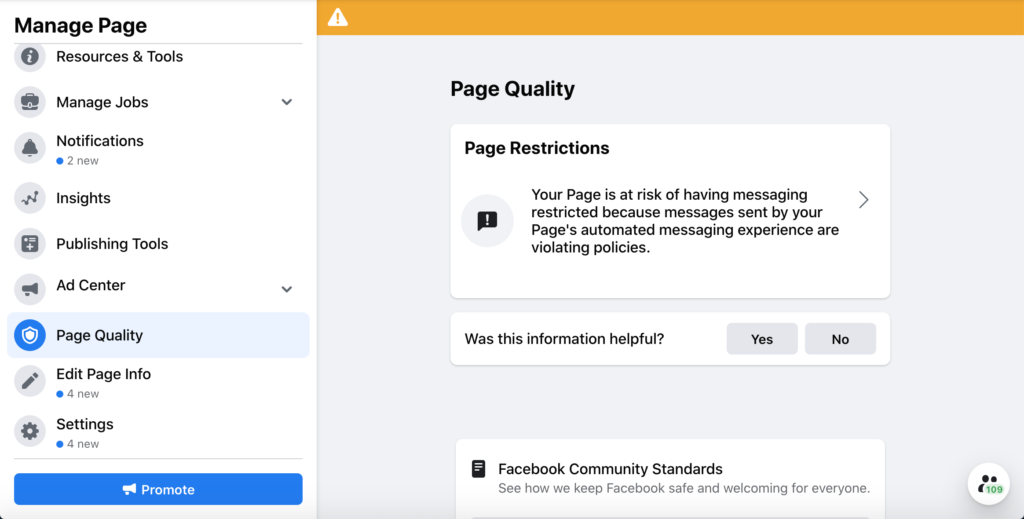Answer Yes to helpful question
1024x519 pixels.
click(762, 339)
